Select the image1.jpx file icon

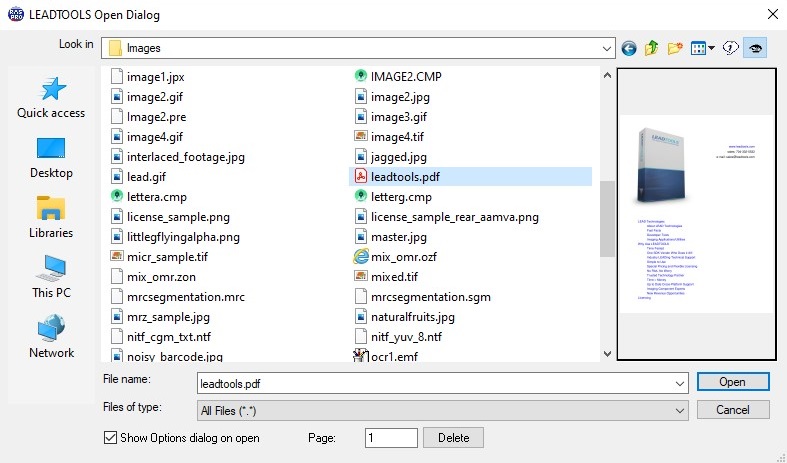click(116, 76)
